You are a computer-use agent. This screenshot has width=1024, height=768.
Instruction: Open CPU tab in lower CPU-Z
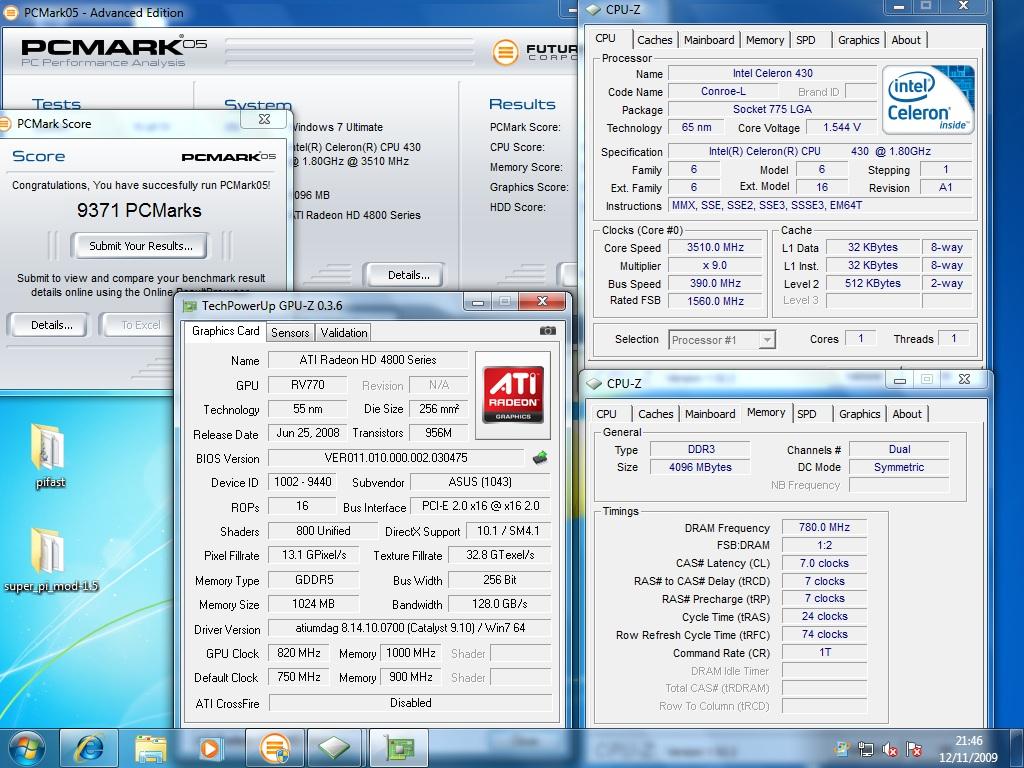pyautogui.click(x=606, y=414)
